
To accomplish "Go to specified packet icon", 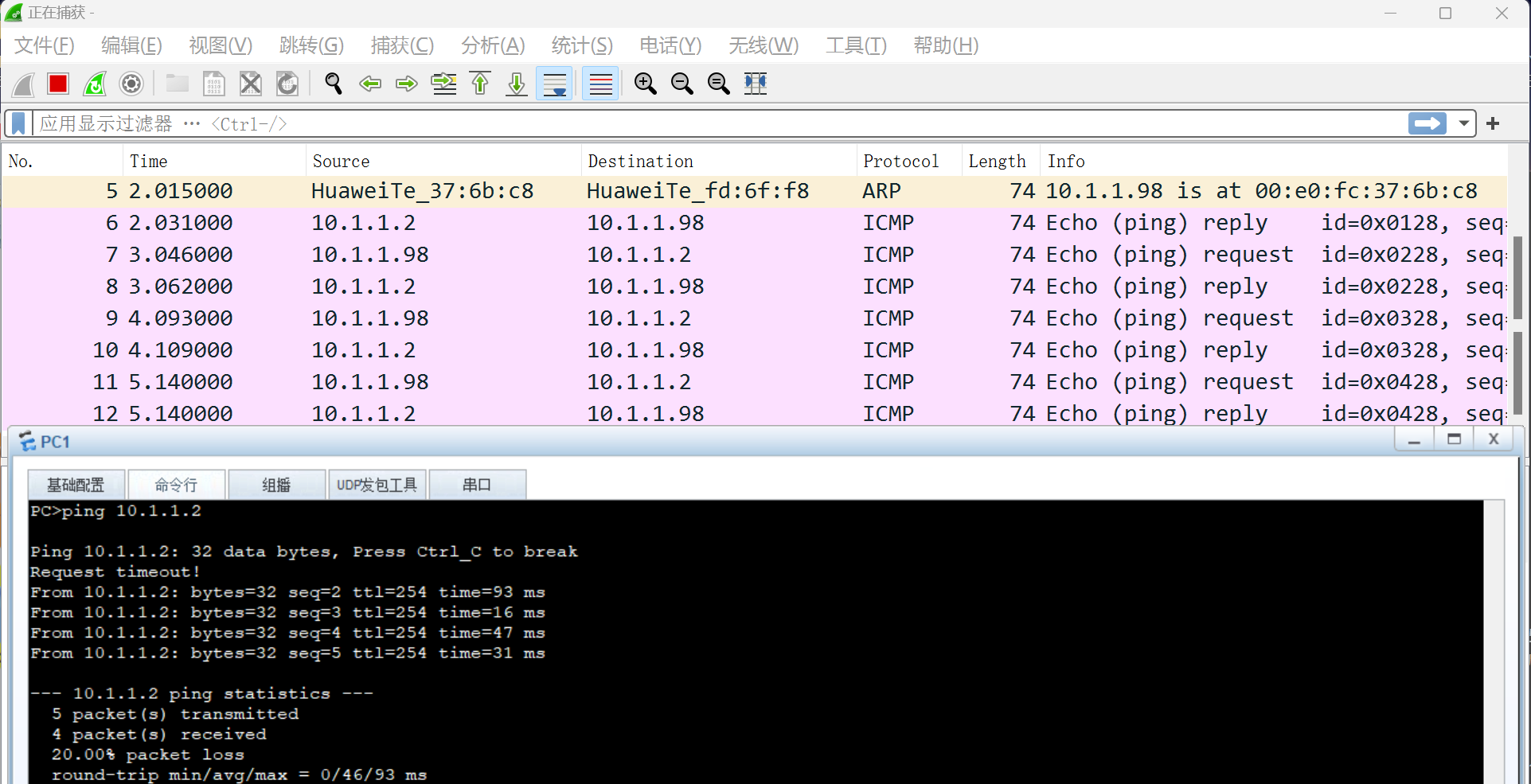I will click(x=443, y=84).
